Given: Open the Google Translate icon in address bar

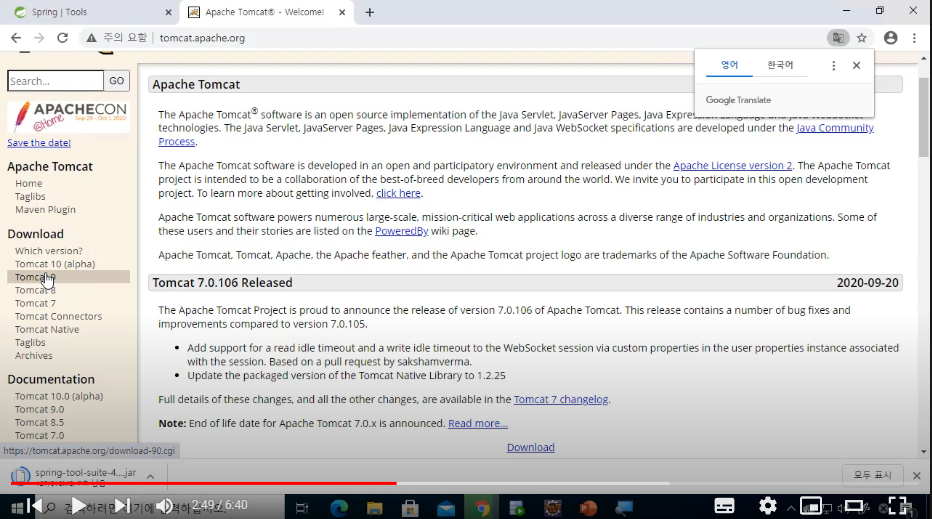Looking at the screenshot, I should [x=838, y=38].
